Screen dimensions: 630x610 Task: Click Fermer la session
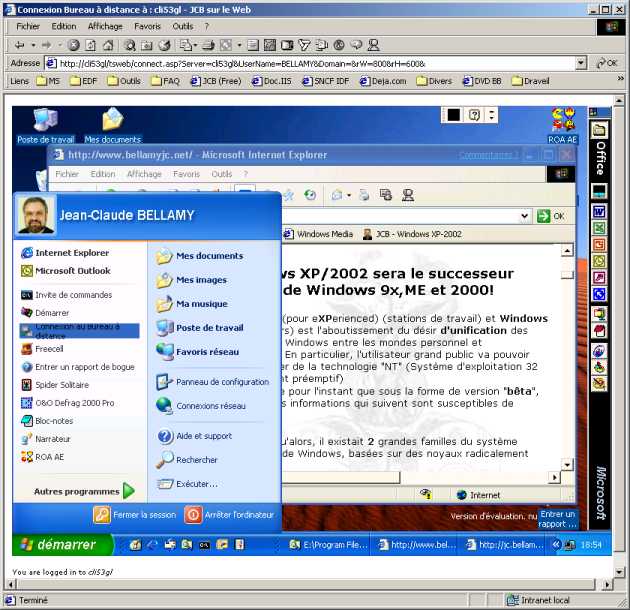[135, 515]
